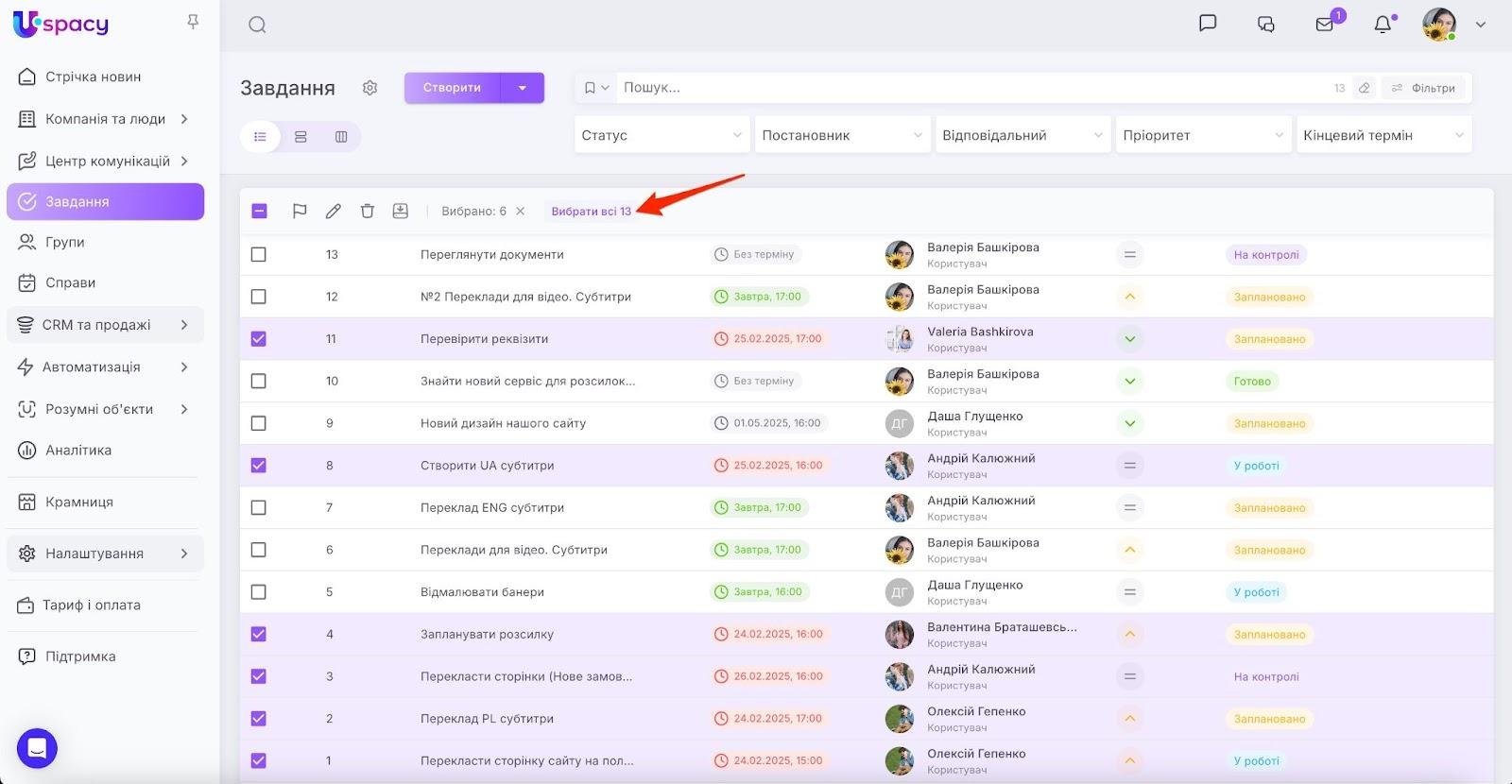Check the box for task 13
The image size is (1512, 784).
(259, 255)
